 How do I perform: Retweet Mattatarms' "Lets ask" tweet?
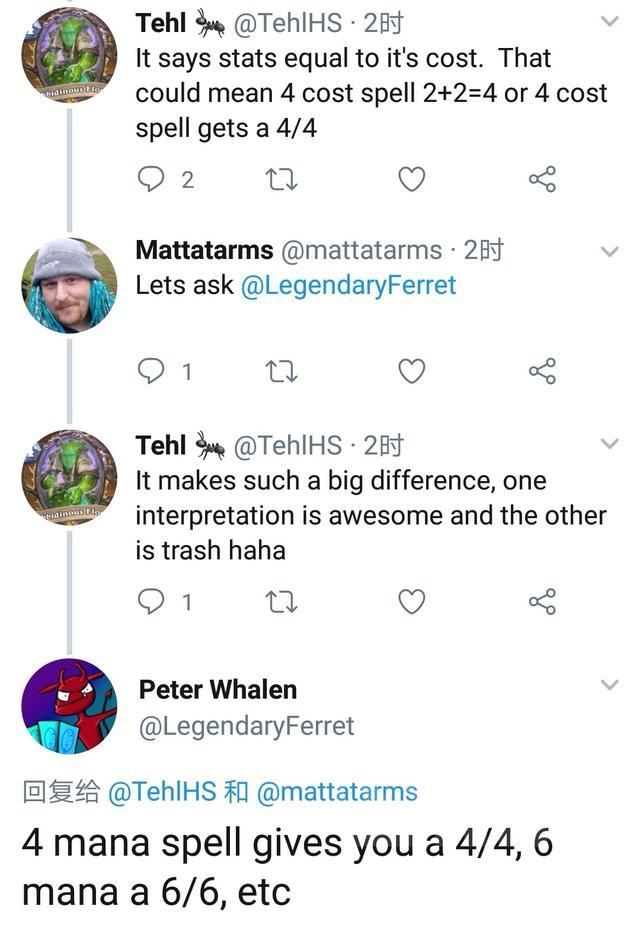(277, 372)
